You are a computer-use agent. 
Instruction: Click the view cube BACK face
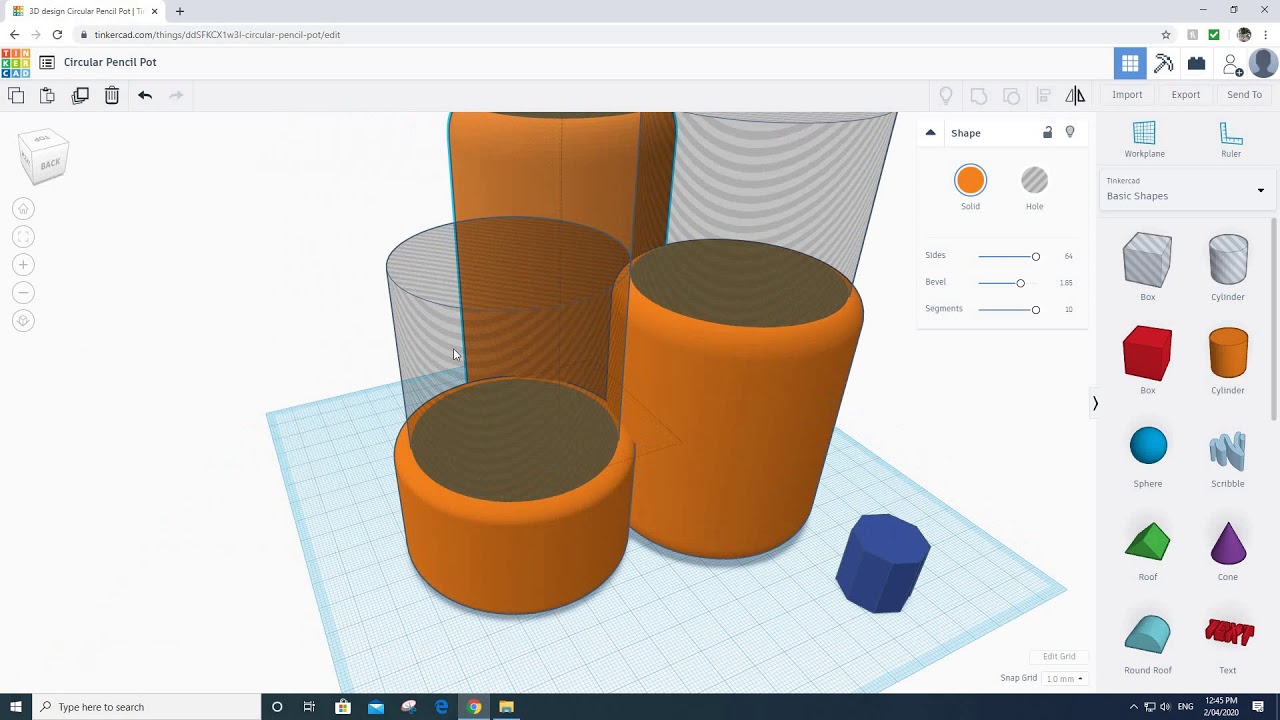coord(49,163)
